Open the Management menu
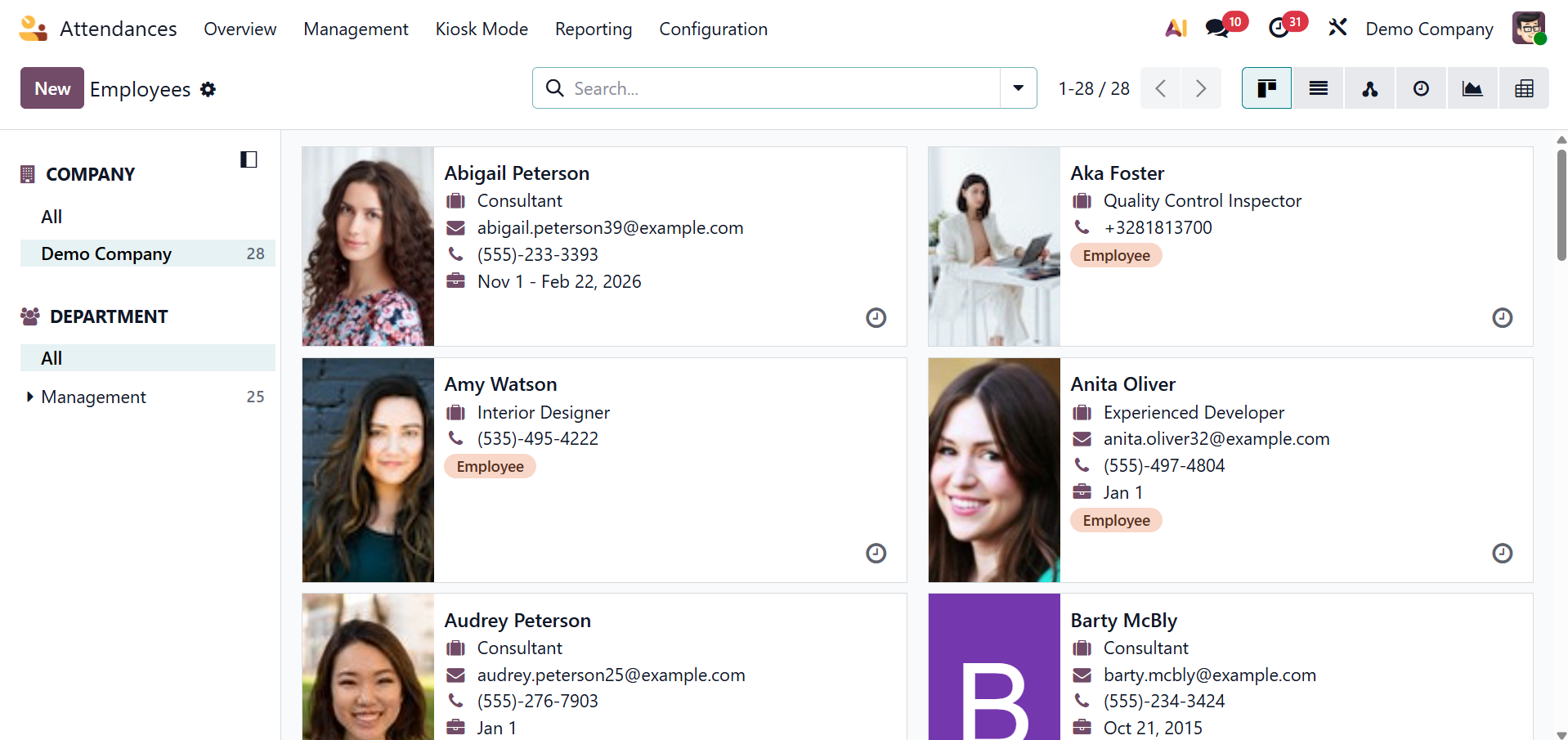Screen dimensions: 1568x740 point(356,29)
